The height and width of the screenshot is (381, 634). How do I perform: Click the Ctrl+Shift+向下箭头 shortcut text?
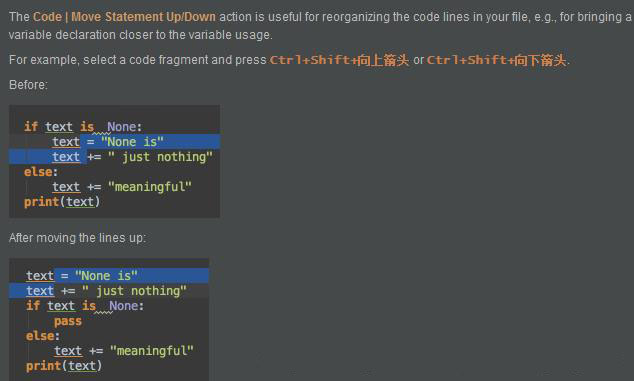(x=497, y=60)
